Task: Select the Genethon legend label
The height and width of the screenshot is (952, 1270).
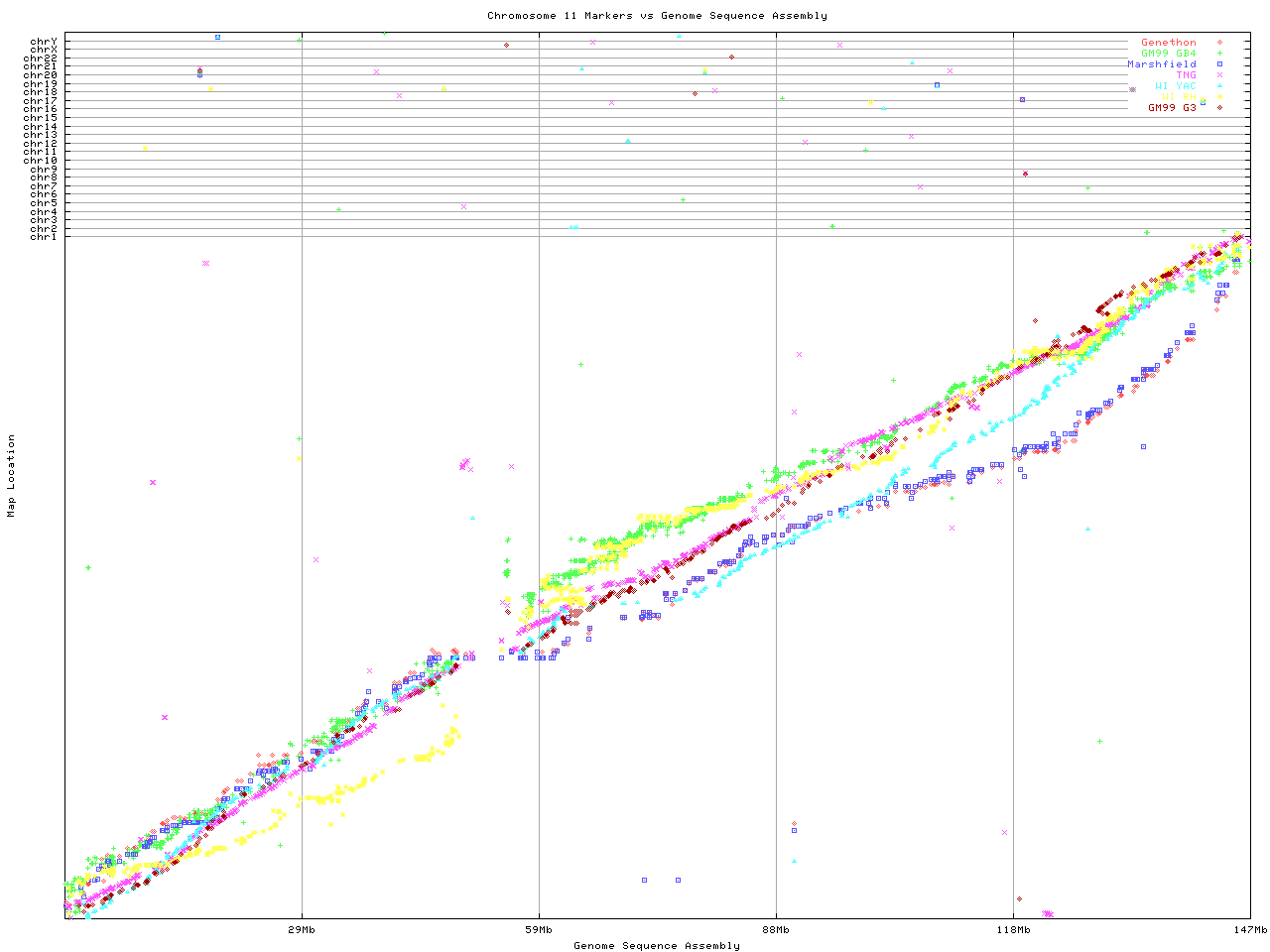Action: (x=1168, y=43)
